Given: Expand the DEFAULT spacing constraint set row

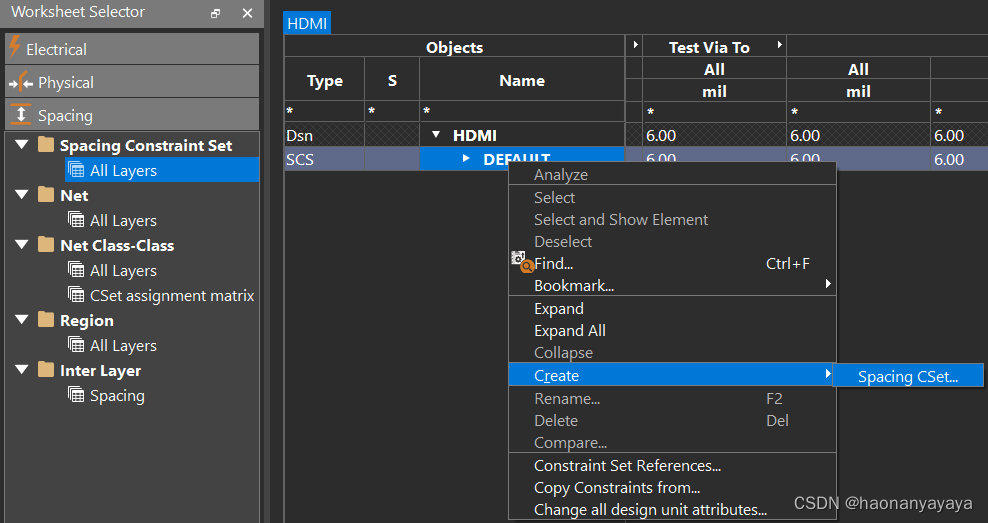Looking at the screenshot, I should 466,158.
